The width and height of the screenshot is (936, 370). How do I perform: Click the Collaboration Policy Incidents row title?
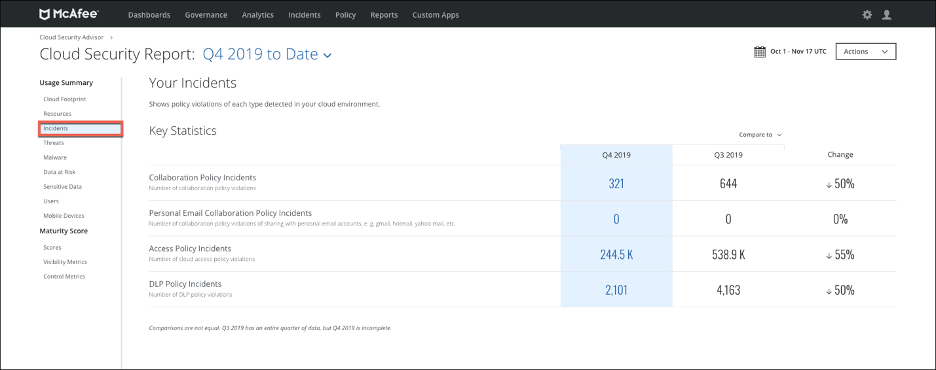point(202,177)
